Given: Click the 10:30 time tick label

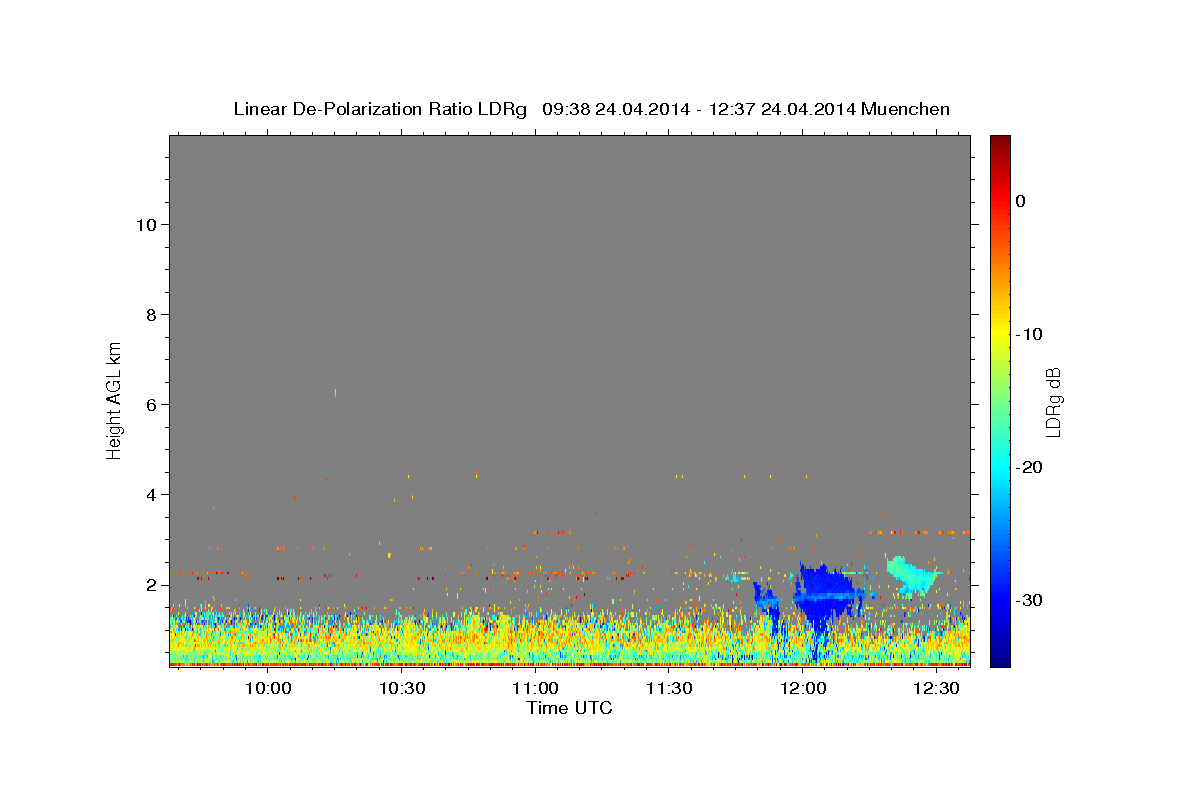Looking at the screenshot, I should 402,689.
